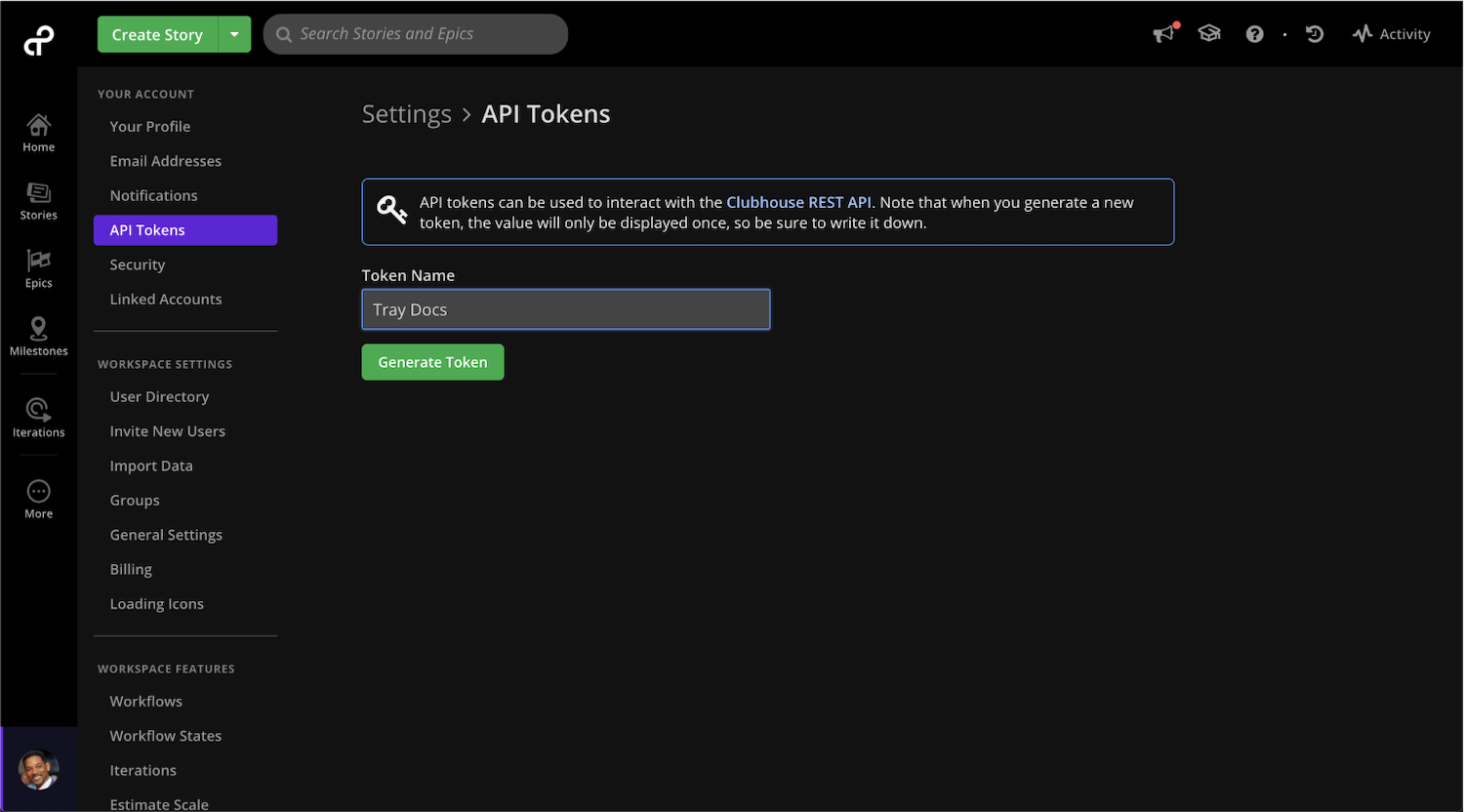Image resolution: width=1464 pixels, height=812 pixels.
Task: Open the Clubhouse REST API link
Action: coord(798,202)
